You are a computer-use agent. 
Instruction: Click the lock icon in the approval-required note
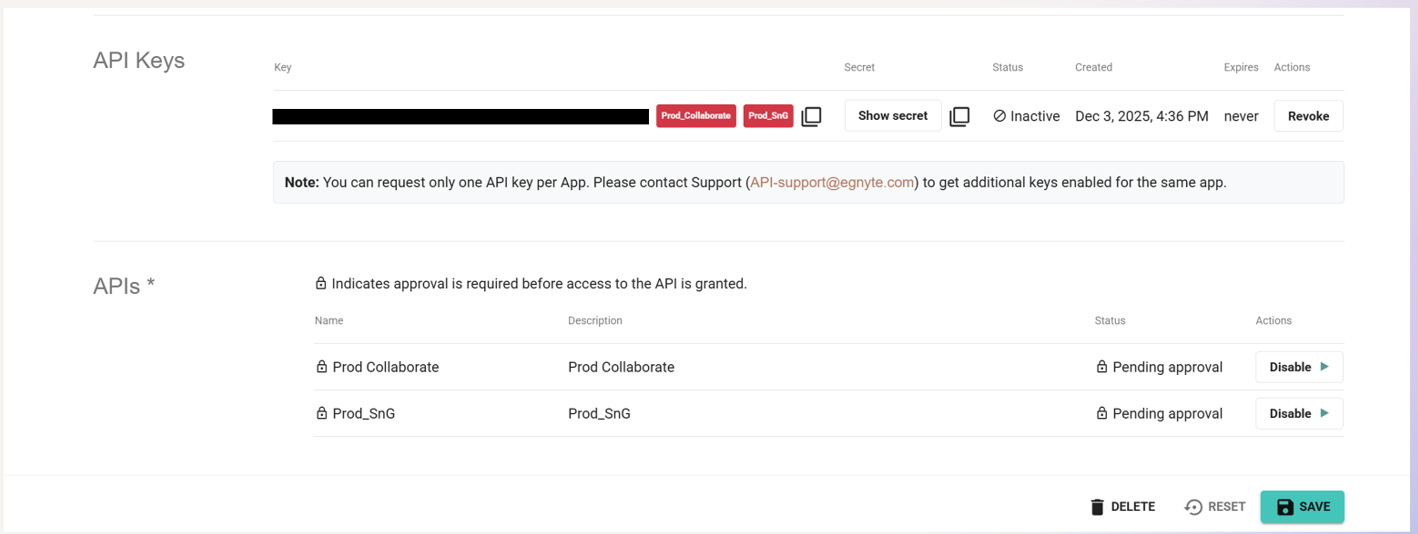pos(321,284)
